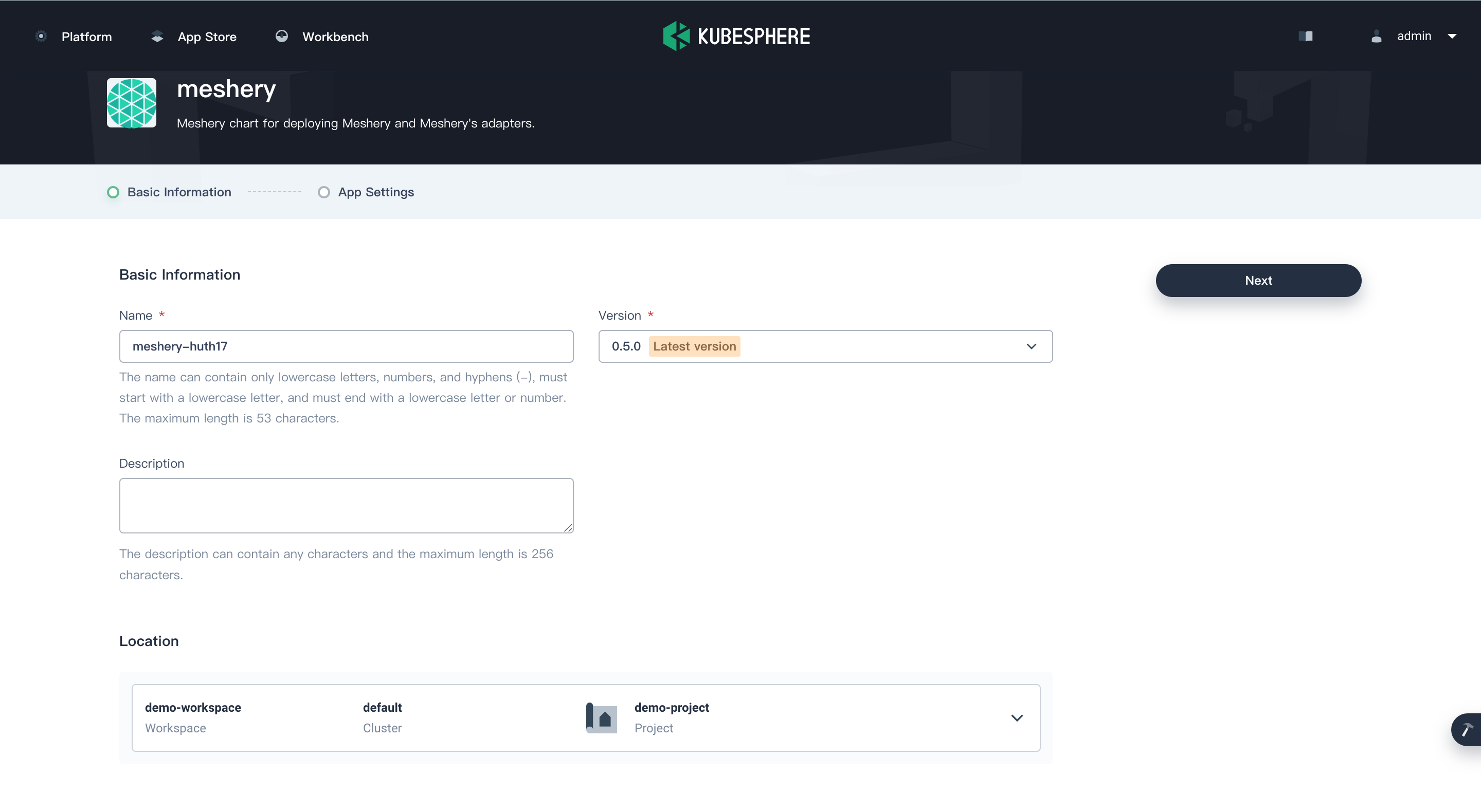Click the Next button
Screen dimensions: 1481x812
(x=1258, y=281)
